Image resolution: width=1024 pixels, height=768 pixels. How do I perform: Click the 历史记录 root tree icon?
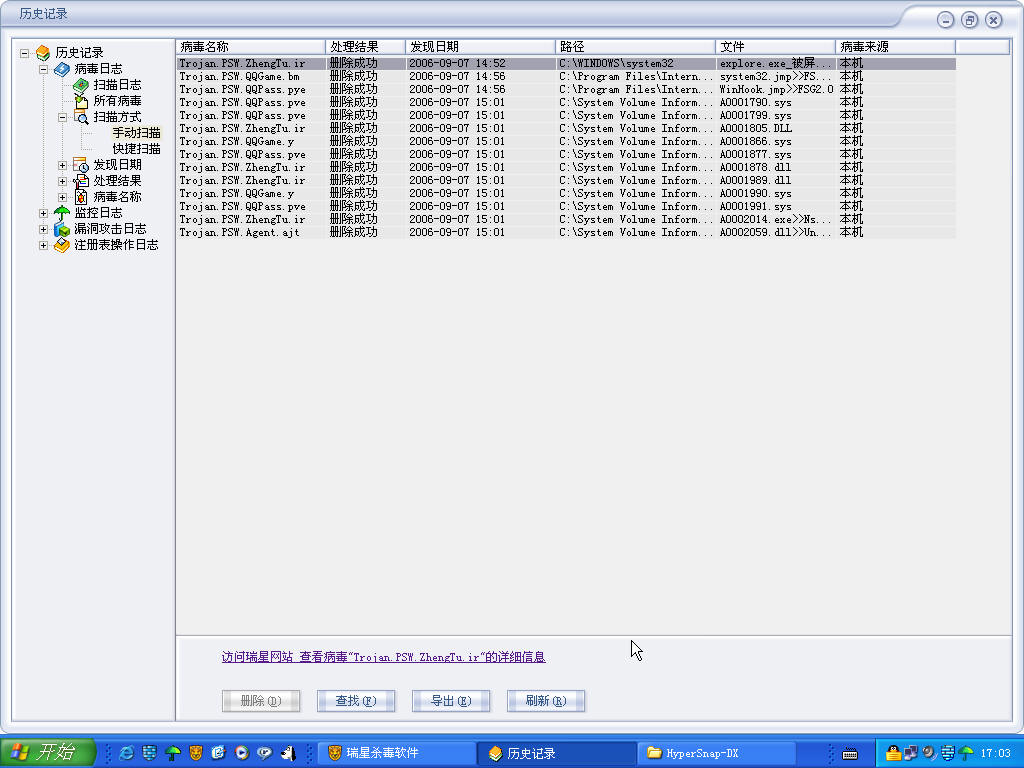[43, 52]
